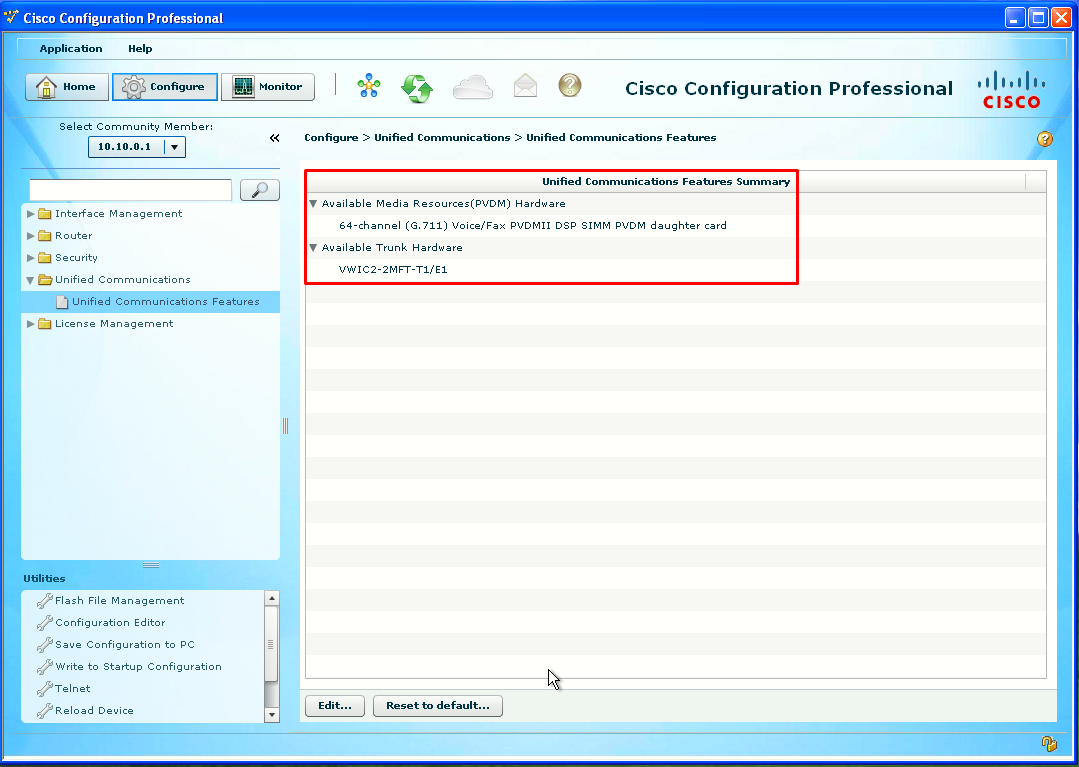Image resolution: width=1079 pixels, height=767 pixels.
Task: Click the Configuration Editor wrench icon
Action: [x=45, y=623]
